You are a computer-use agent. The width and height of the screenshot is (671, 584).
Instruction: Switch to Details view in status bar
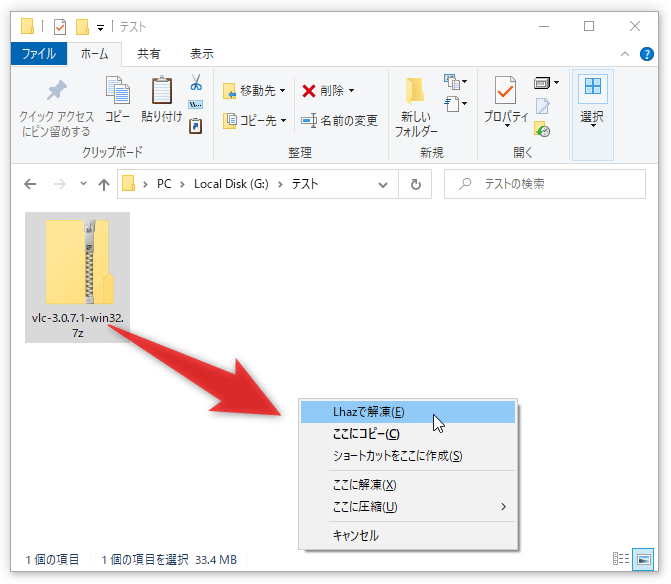(621, 559)
